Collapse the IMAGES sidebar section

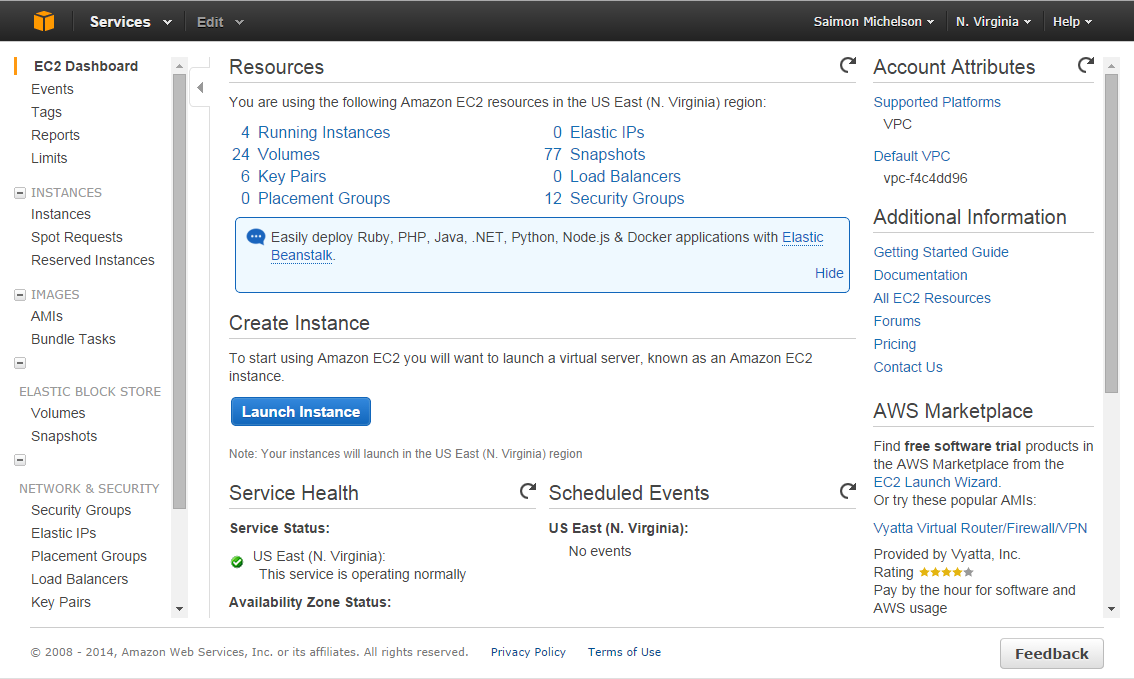point(20,295)
